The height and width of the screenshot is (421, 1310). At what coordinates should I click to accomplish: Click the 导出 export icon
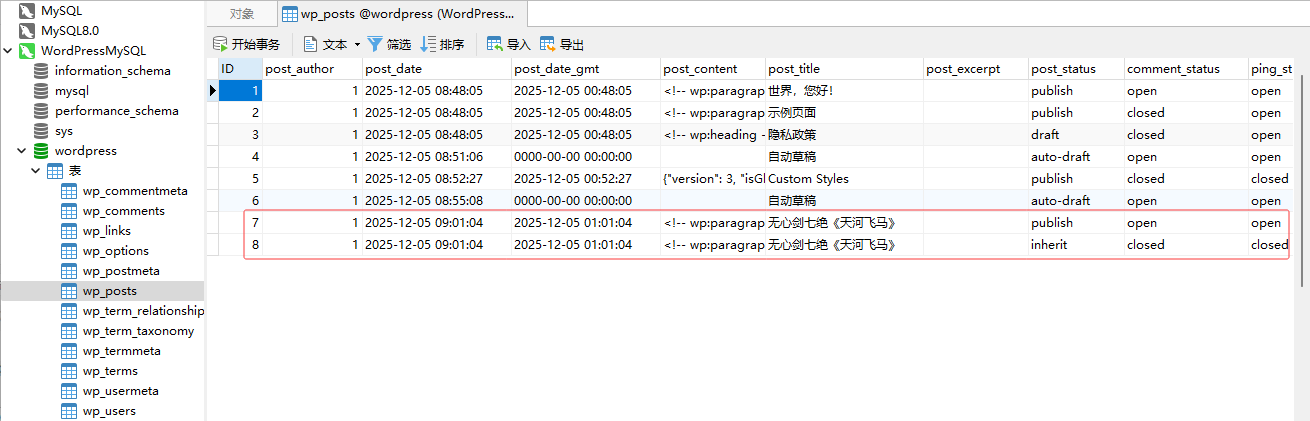click(547, 44)
